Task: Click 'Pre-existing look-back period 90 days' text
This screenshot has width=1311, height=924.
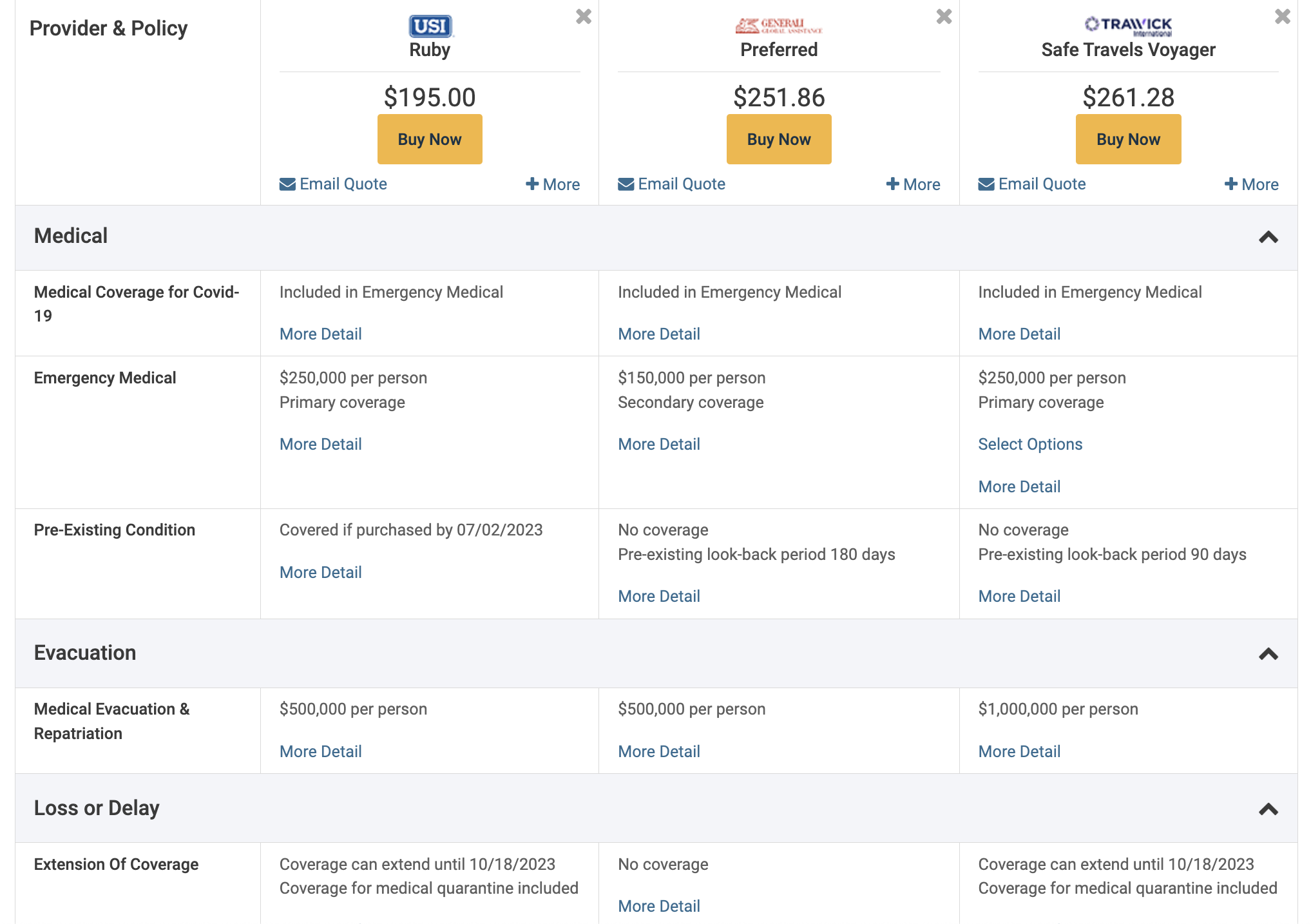Action: coord(1112,554)
